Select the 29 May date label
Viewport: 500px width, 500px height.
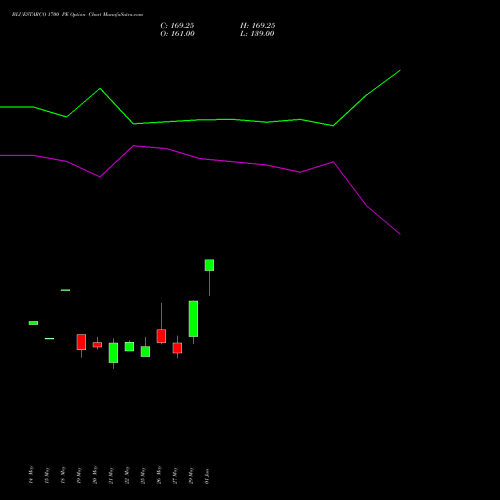click(191, 475)
